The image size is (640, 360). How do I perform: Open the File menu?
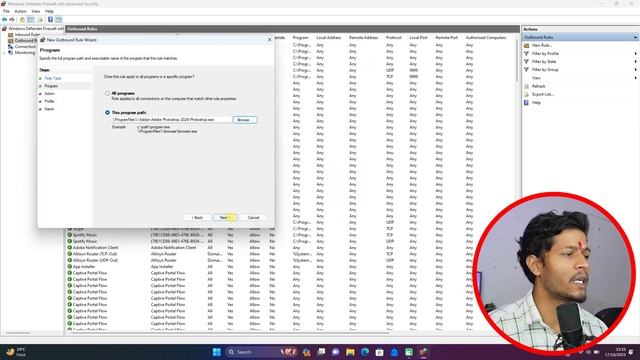coord(6,11)
